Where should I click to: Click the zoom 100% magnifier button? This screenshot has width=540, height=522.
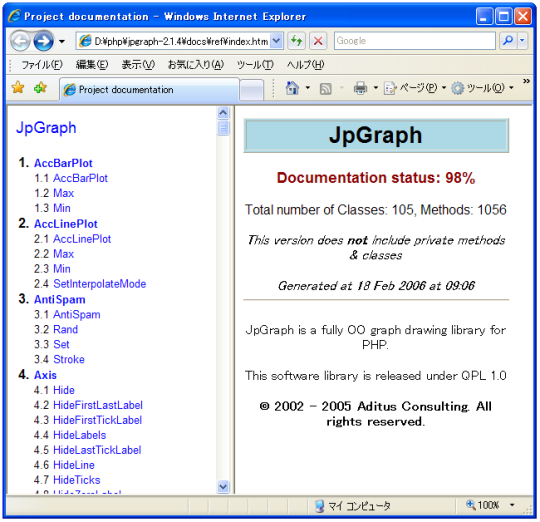(x=482, y=505)
